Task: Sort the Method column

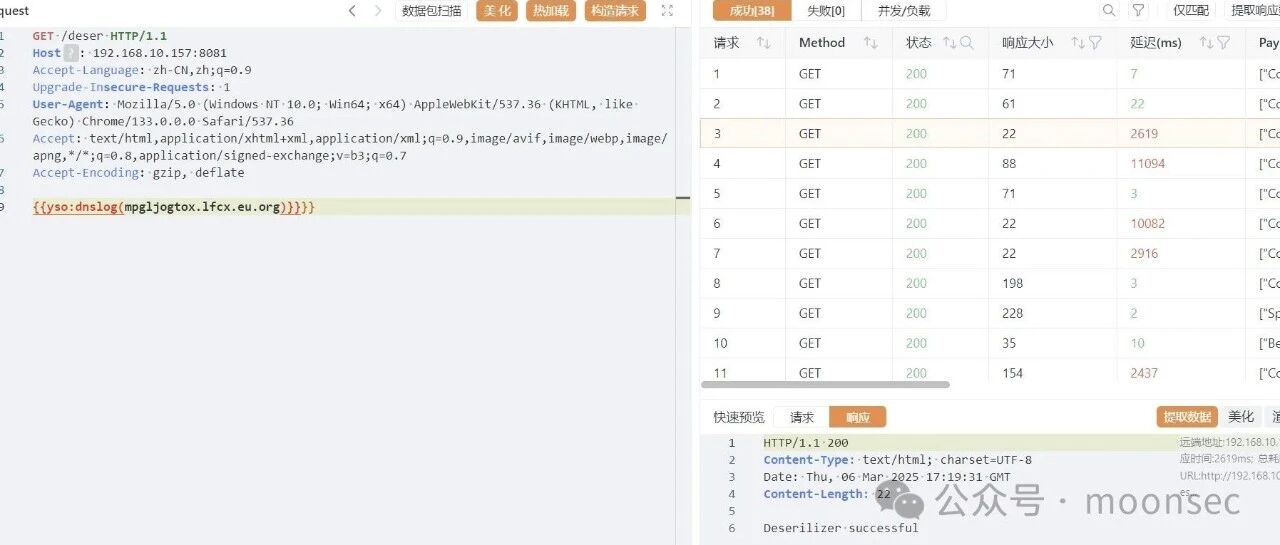Action: click(x=870, y=43)
